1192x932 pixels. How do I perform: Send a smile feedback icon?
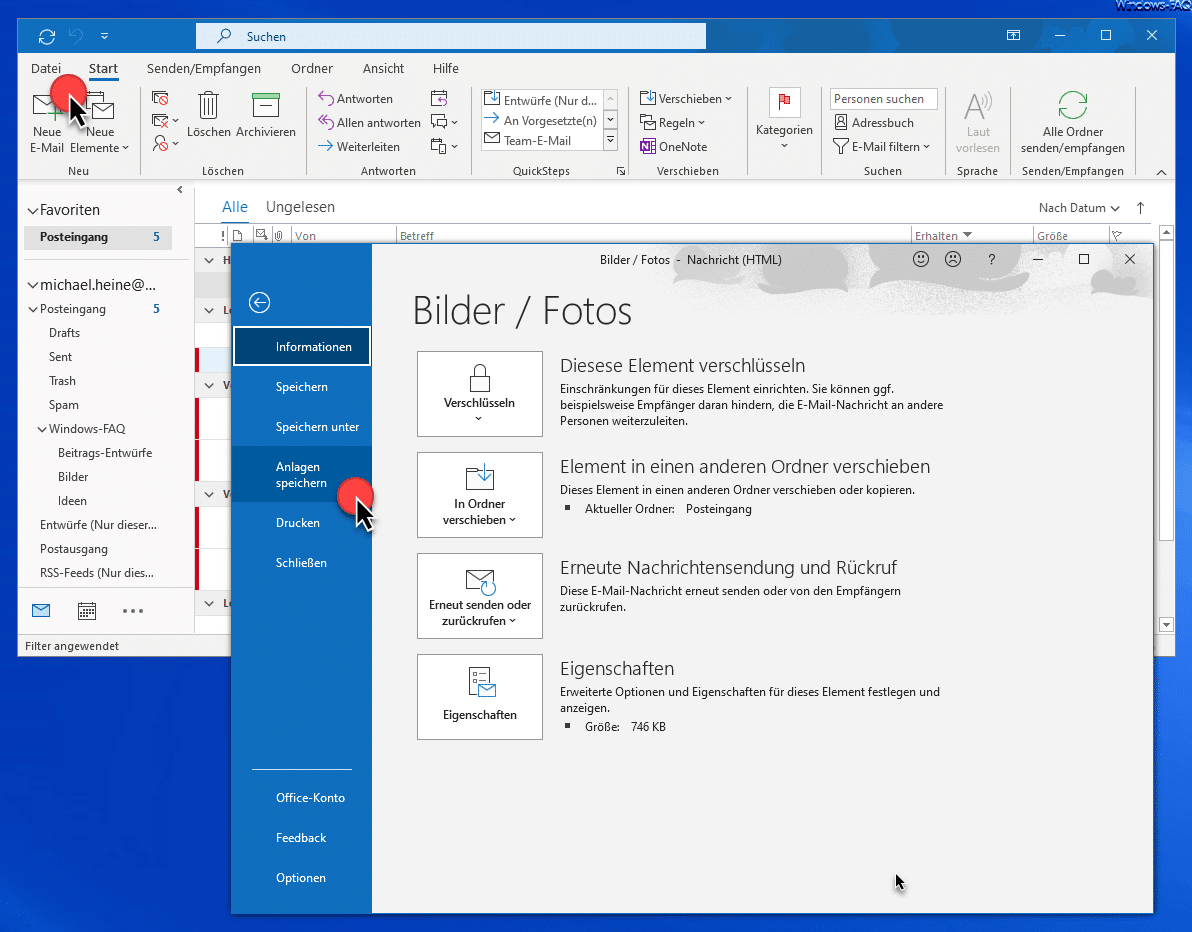(921, 259)
